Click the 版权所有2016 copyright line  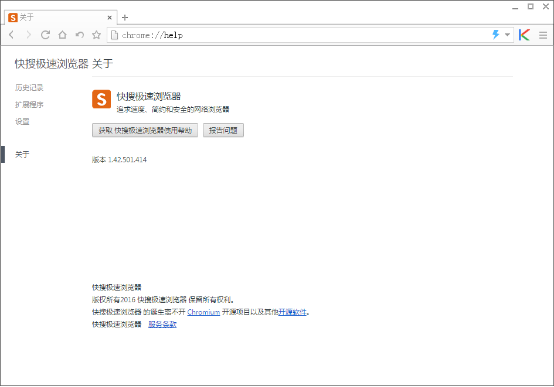pos(163,300)
